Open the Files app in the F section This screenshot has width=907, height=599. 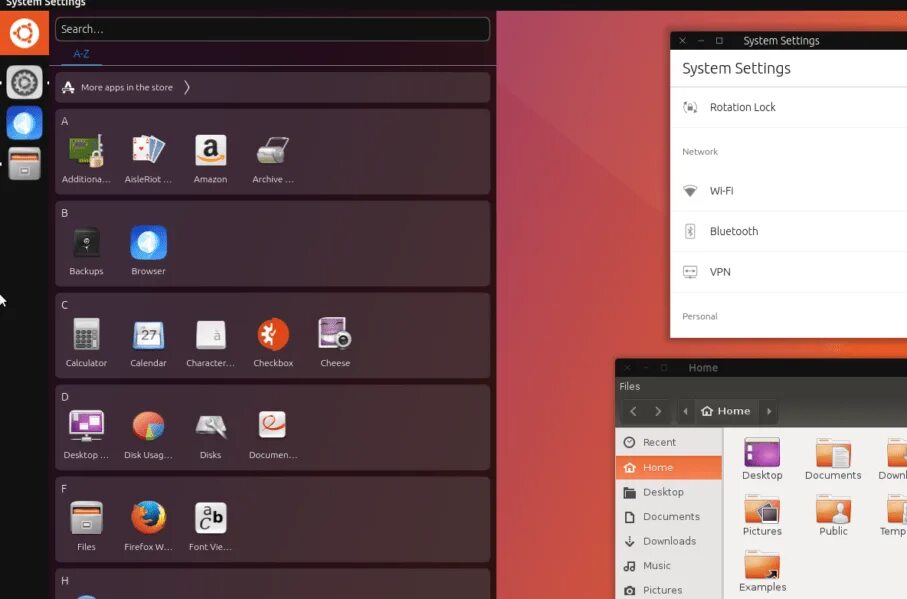click(x=86, y=526)
